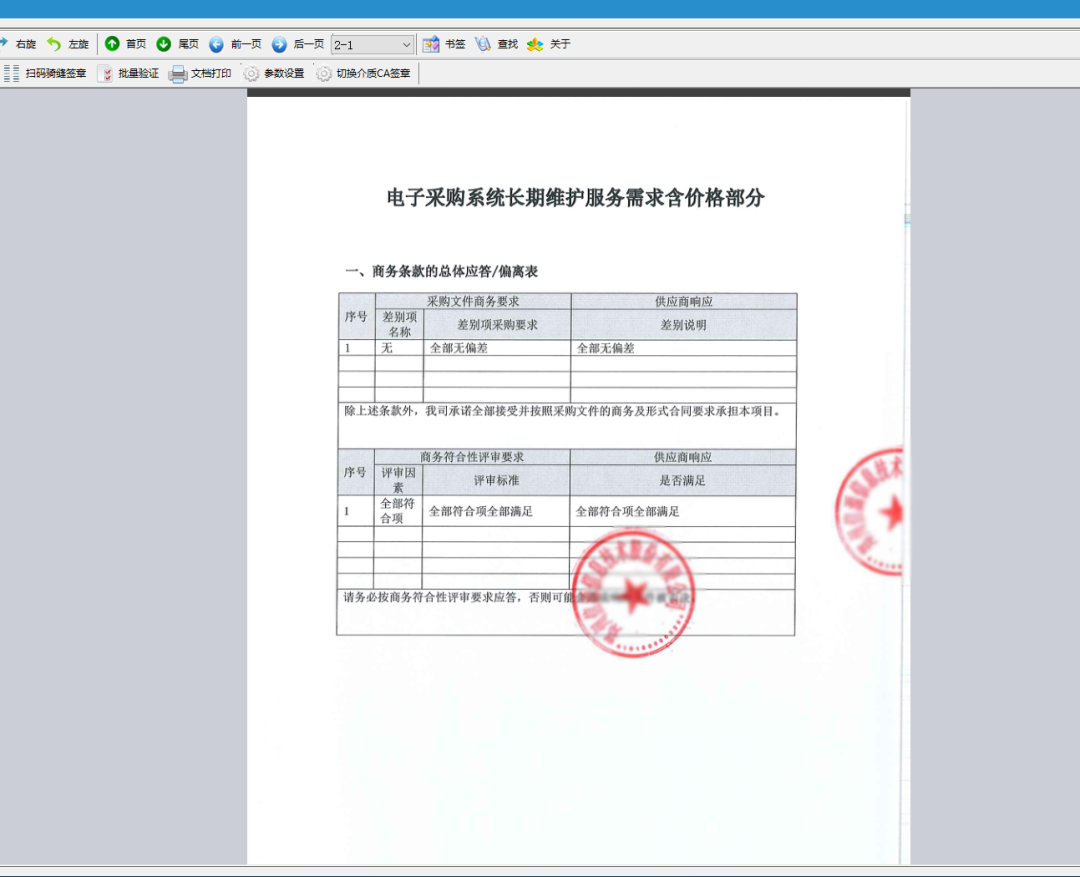Click the partial red seal on page's right edge
The image size is (1080, 877).
pyautogui.click(x=873, y=512)
